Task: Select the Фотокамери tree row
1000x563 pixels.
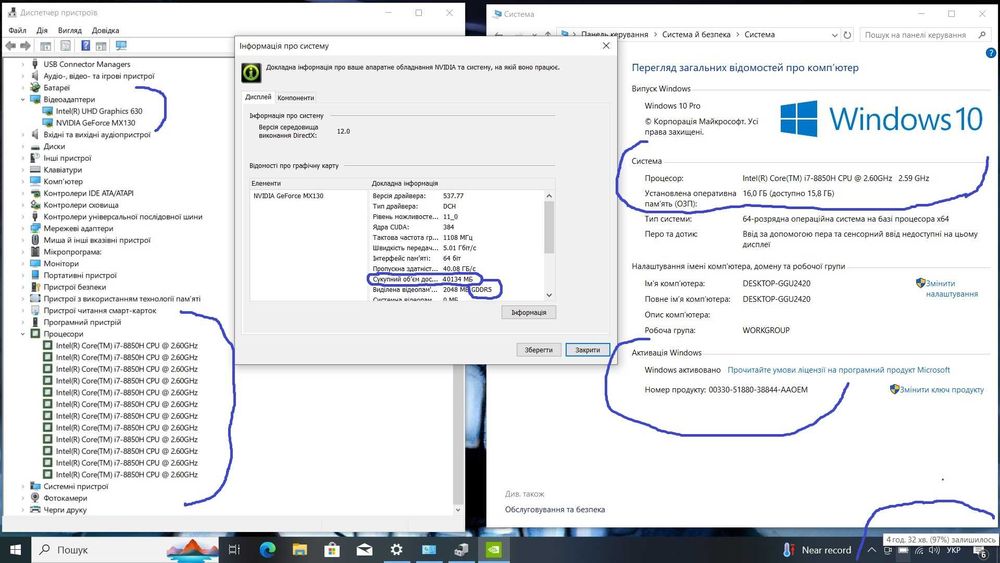Action: coord(65,498)
